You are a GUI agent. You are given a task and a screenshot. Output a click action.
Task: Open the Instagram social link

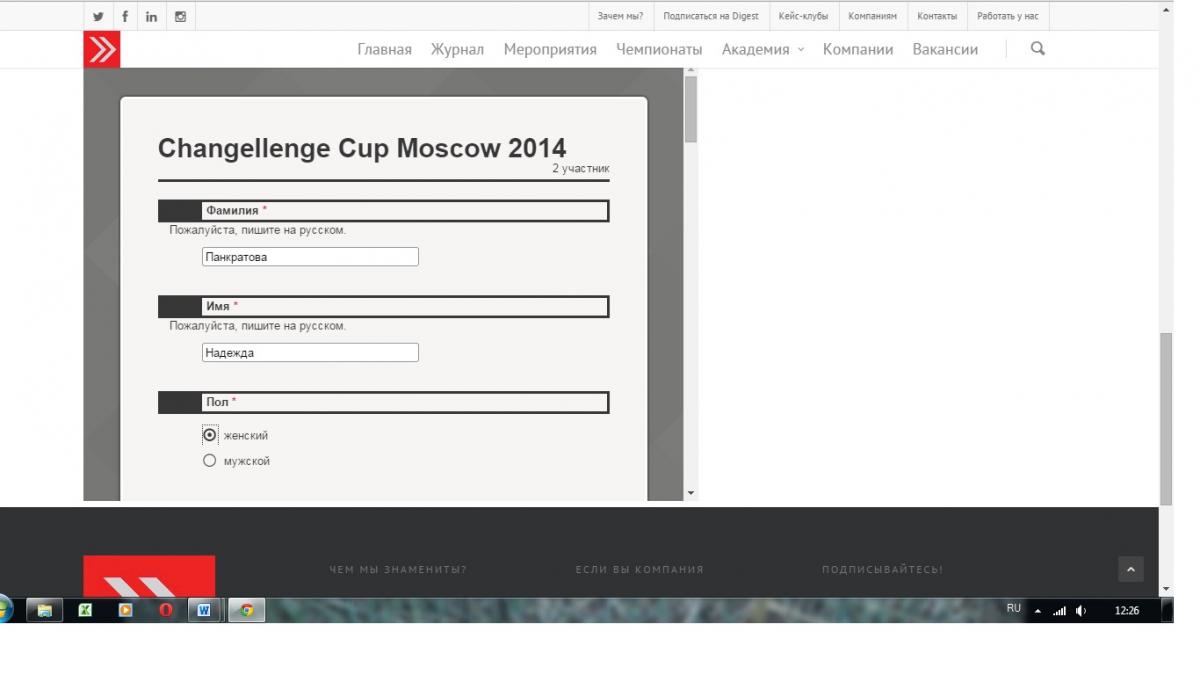coord(180,16)
